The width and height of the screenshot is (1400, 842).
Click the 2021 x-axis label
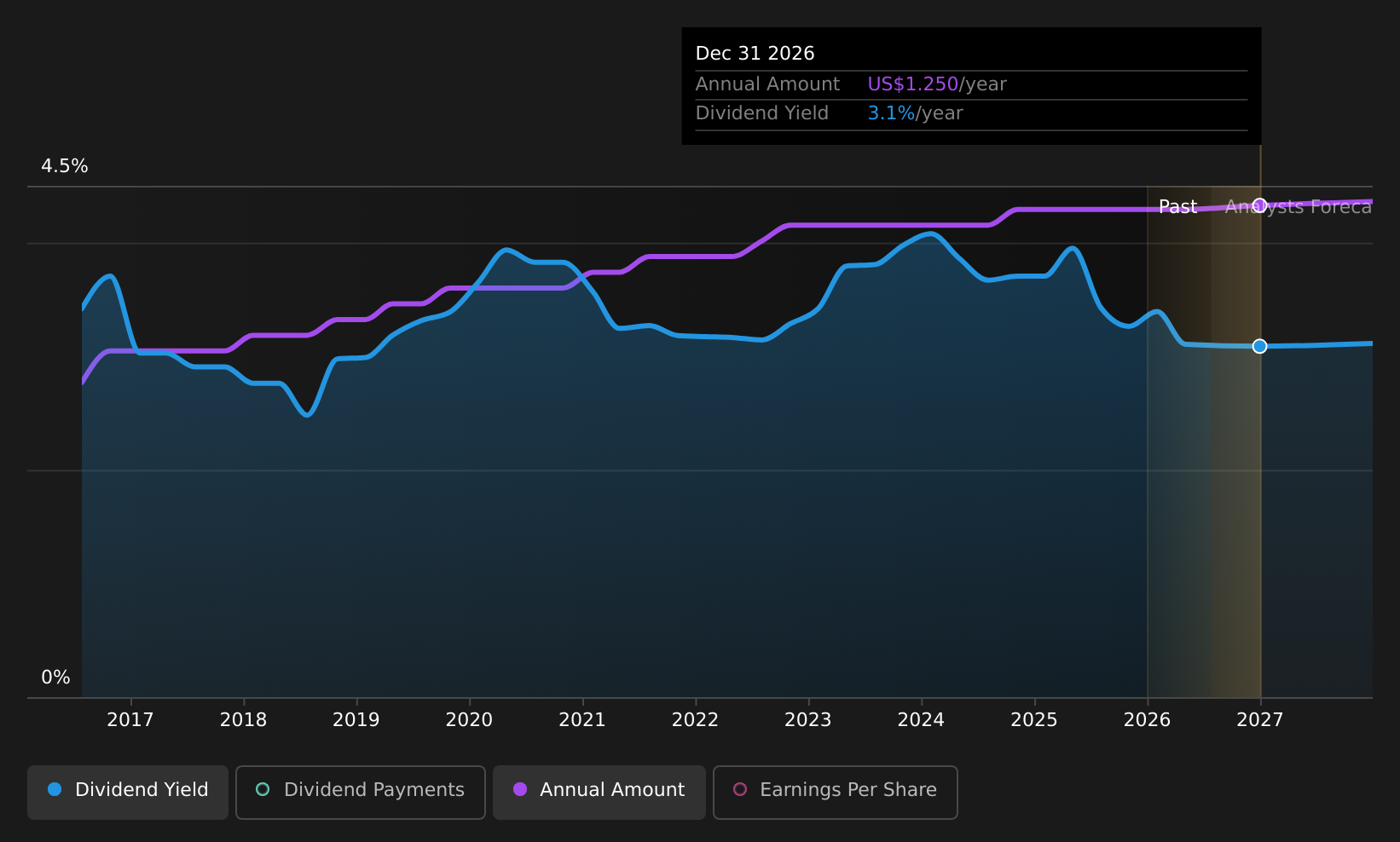[x=582, y=720]
